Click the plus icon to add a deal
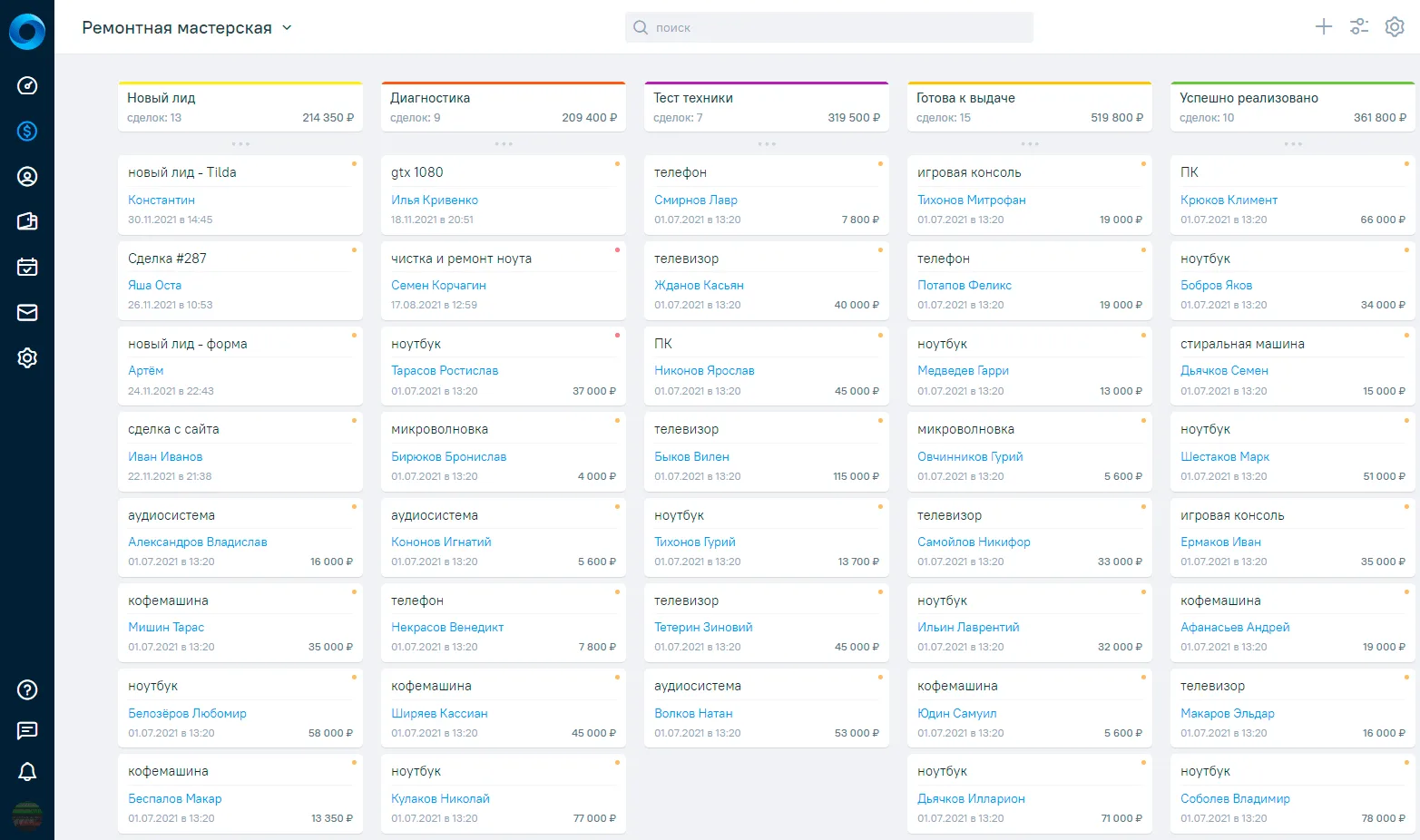The height and width of the screenshot is (840, 1420). [x=1324, y=26]
